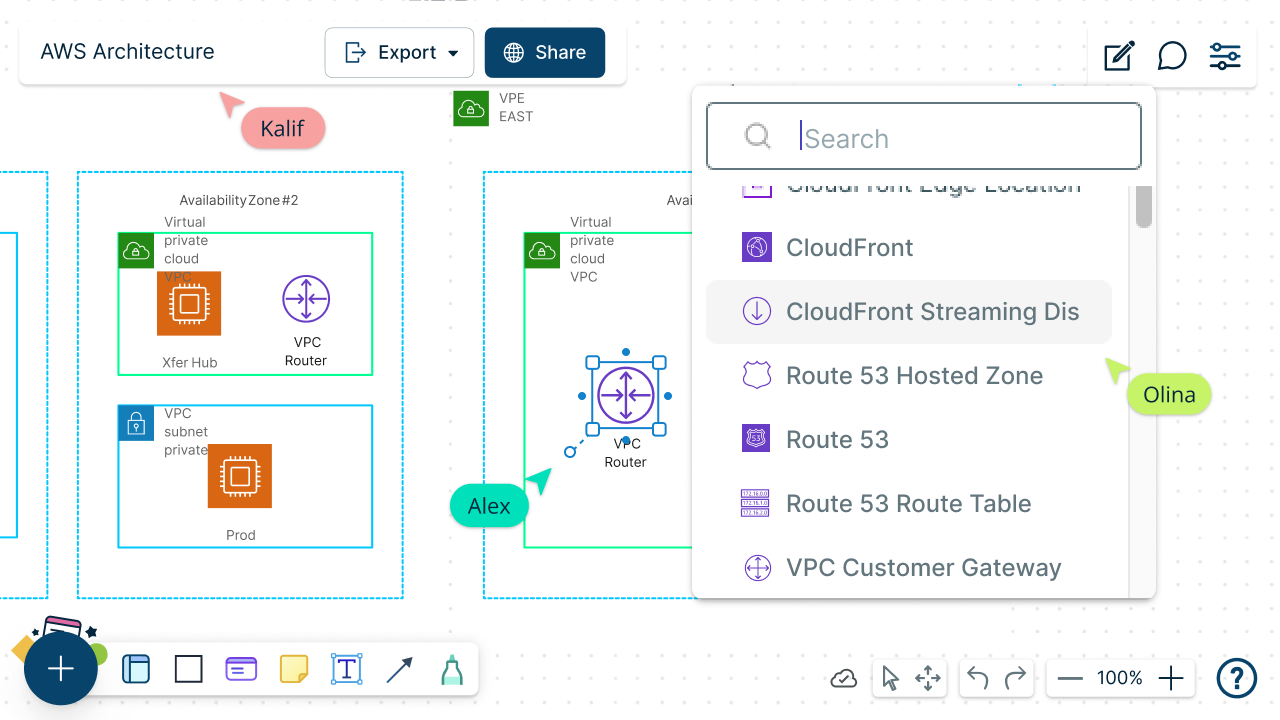Image resolution: width=1280 pixels, height=720 pixels.
Task: Click in the shape Search field
Action: point(924,137)
